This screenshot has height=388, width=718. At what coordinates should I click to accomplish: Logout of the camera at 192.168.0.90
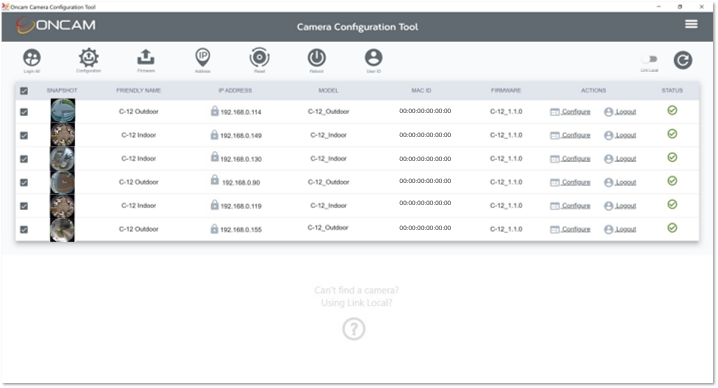tap(620, 182)
